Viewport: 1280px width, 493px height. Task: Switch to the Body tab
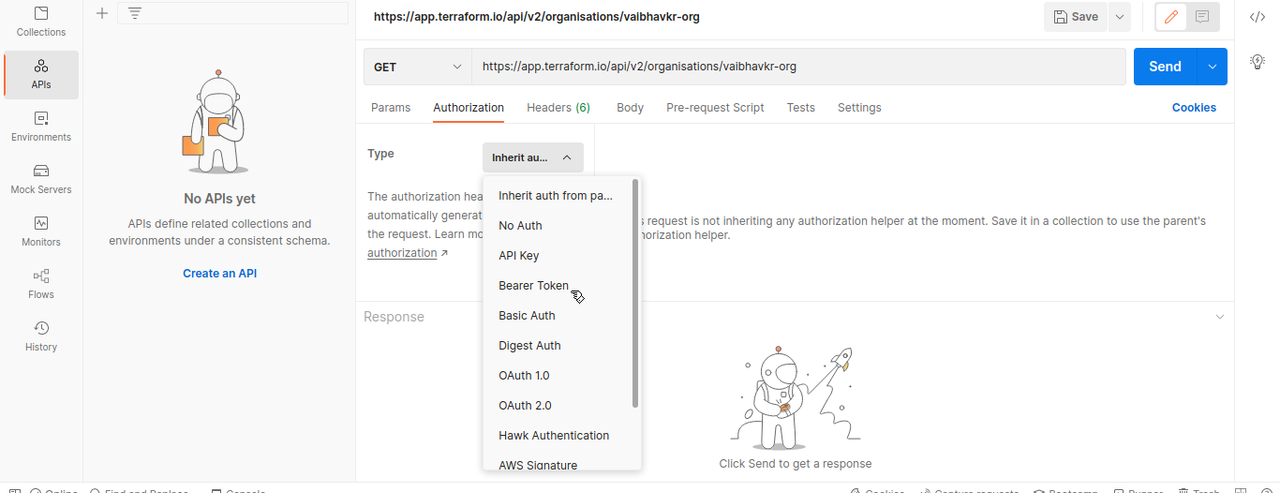point(630,108)
